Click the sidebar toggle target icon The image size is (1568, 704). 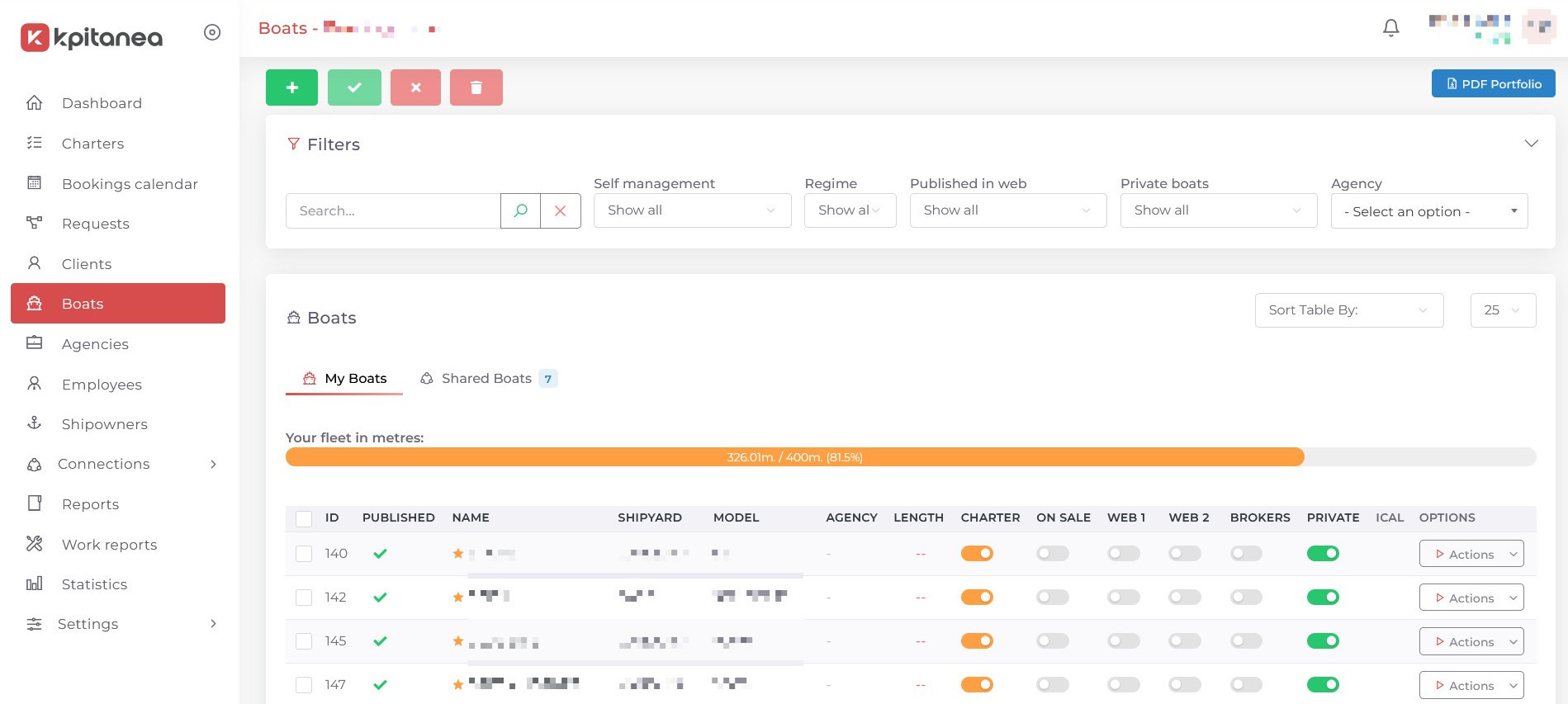(x=212, y=32)
